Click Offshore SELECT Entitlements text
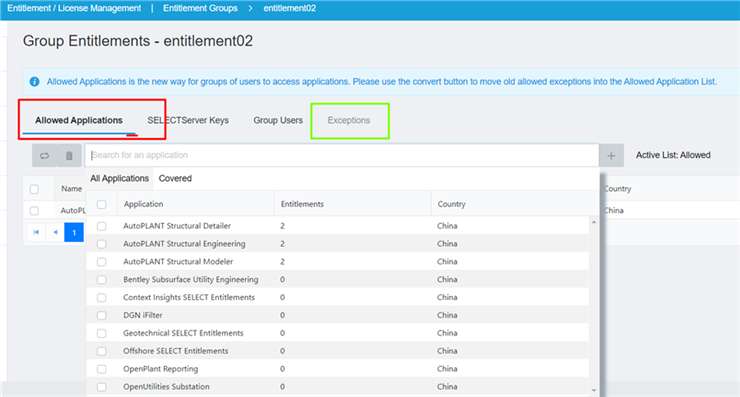This screenshot has width=740, height=397. [176, 351]
